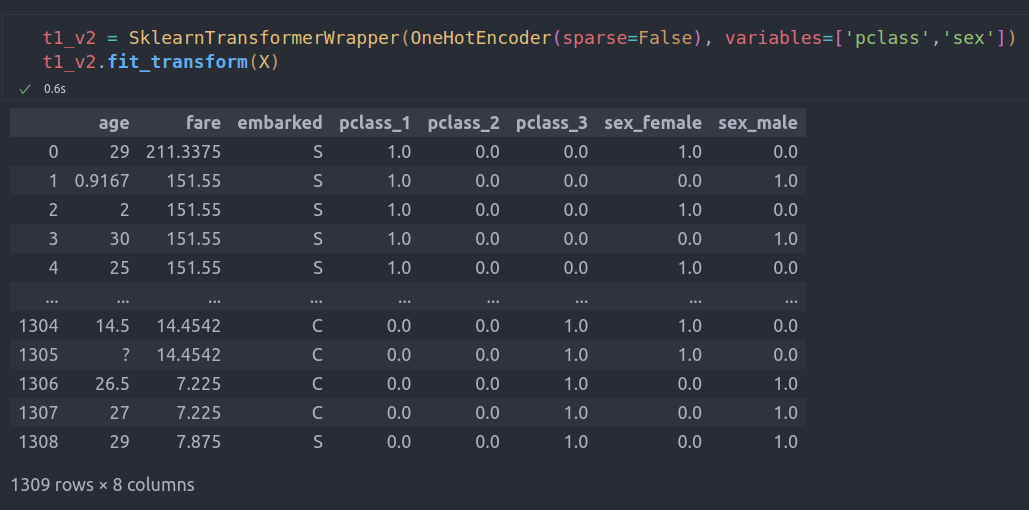This screenshot has width=1029, height=510.
Task: Click the ellipsis in the fare column
Action: click(214, 299)
